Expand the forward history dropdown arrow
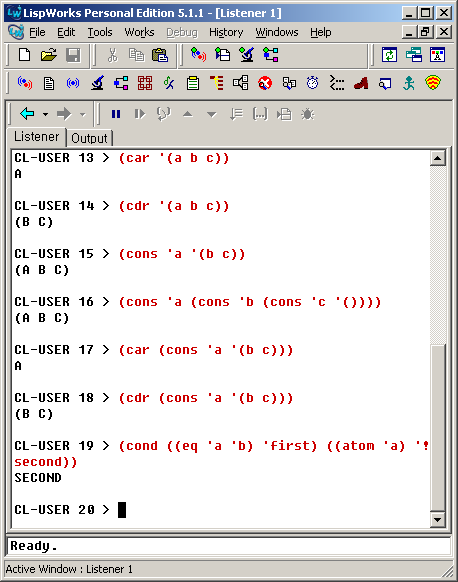458x582 pixels. pyautogui.click(x=82, y=114)
